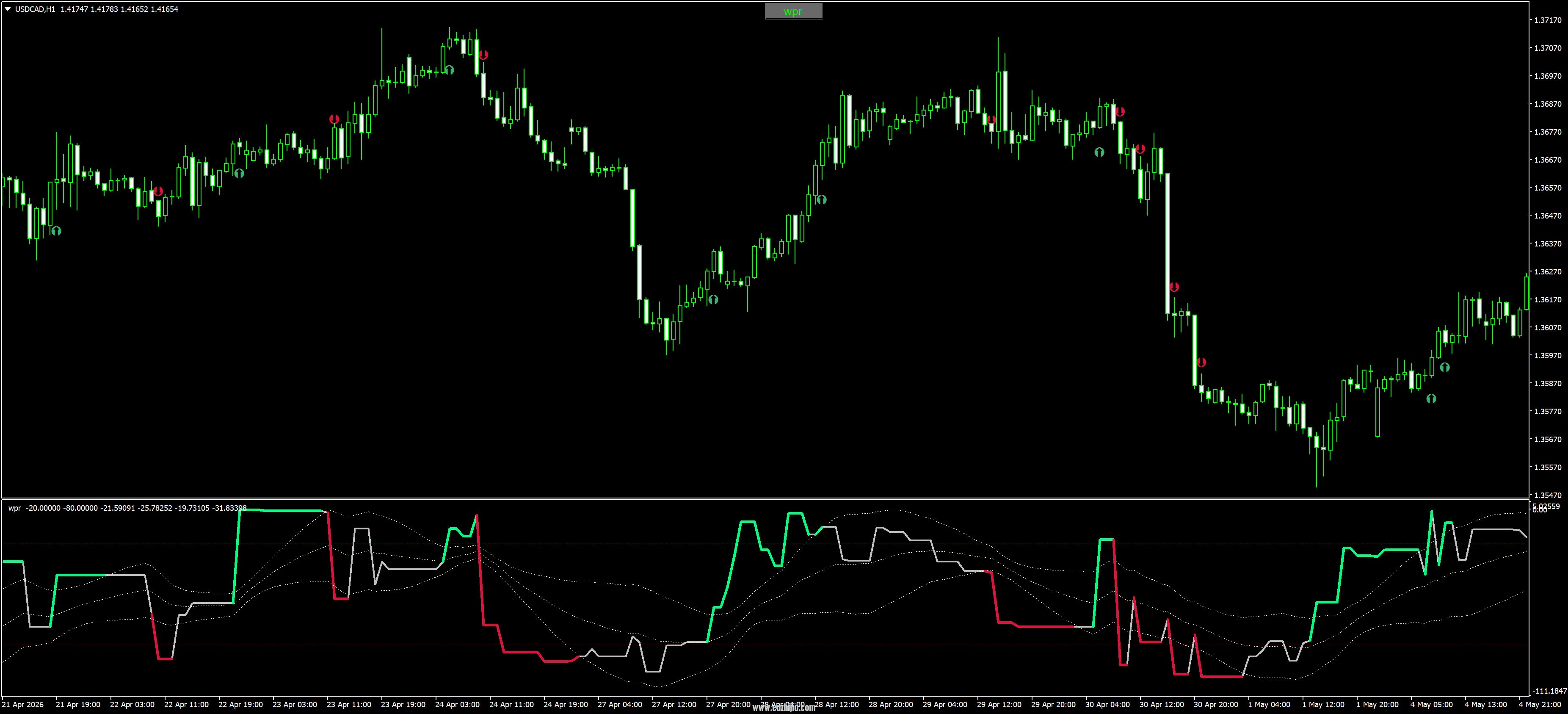Select the red down arrow near 29 Apr 12:00
This screenshot has height=714, width=1568.
tap(991, 120)
